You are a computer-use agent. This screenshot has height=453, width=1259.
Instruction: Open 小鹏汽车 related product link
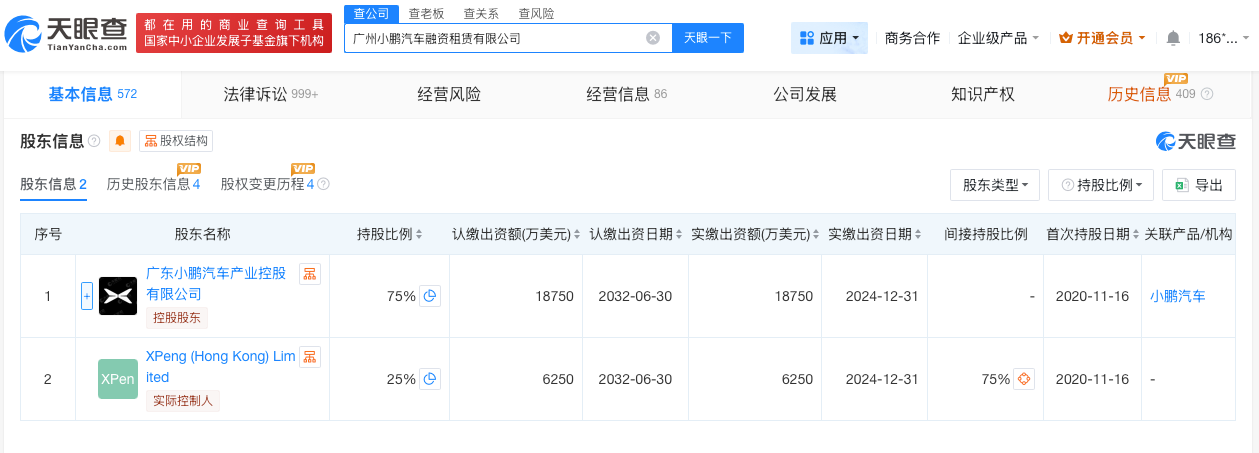click(1178, 296)
